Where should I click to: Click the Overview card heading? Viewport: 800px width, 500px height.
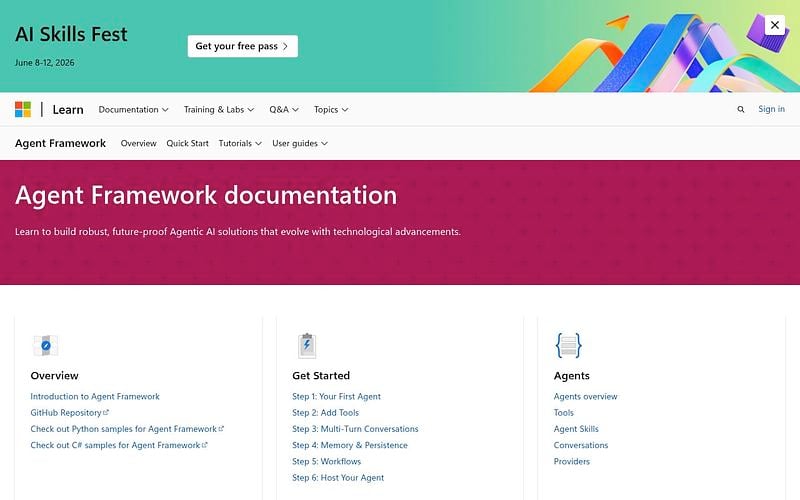coord(55,376)
